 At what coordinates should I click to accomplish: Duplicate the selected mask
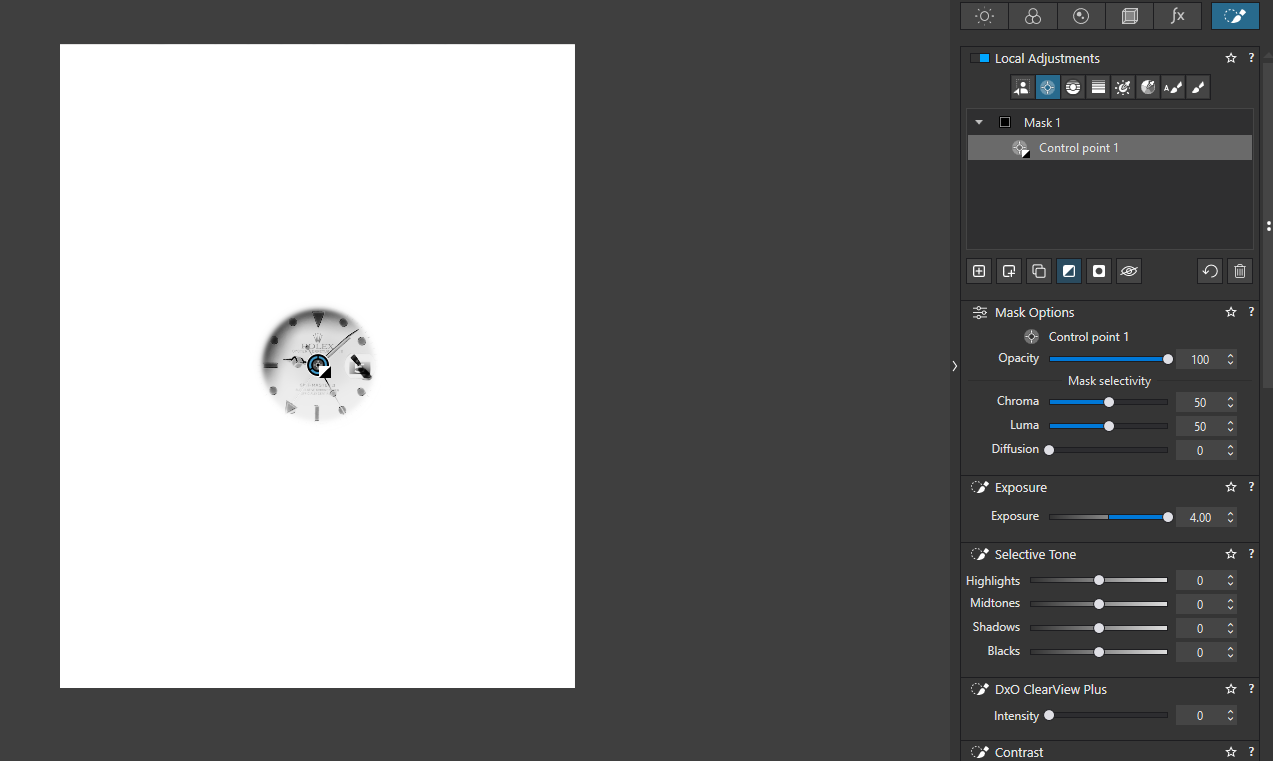(1039, 271)
